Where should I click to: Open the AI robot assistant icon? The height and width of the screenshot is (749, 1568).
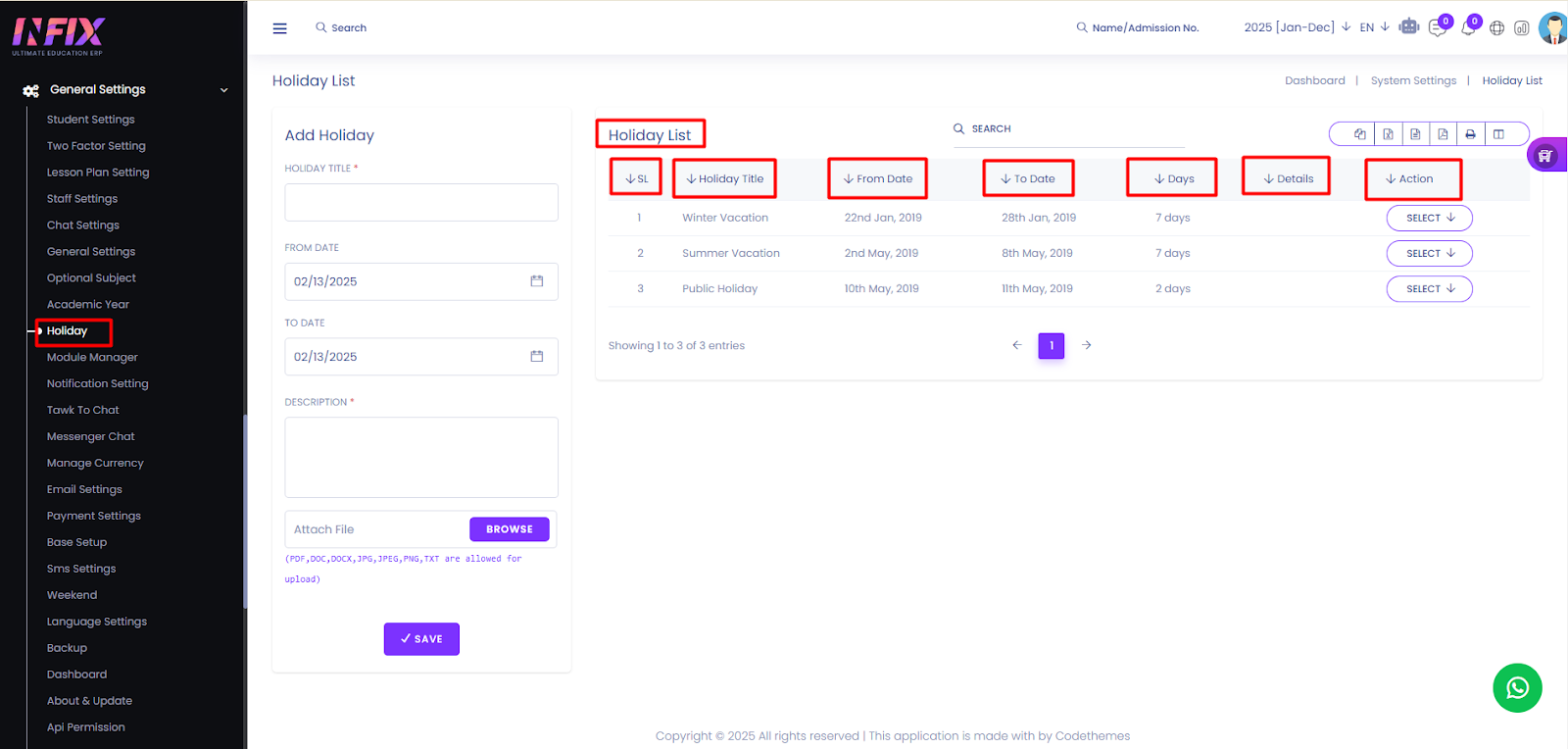click(1409, 26)
